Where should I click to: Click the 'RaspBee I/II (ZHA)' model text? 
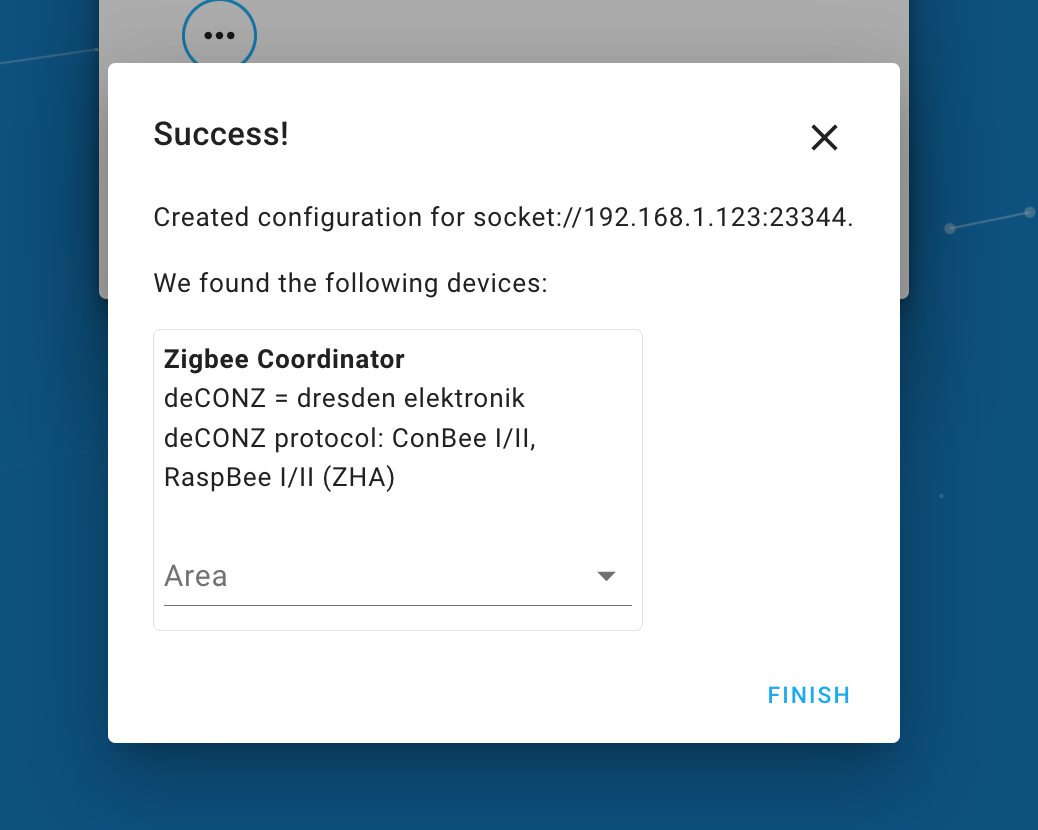pyautogui.click(x=279, y=477)
